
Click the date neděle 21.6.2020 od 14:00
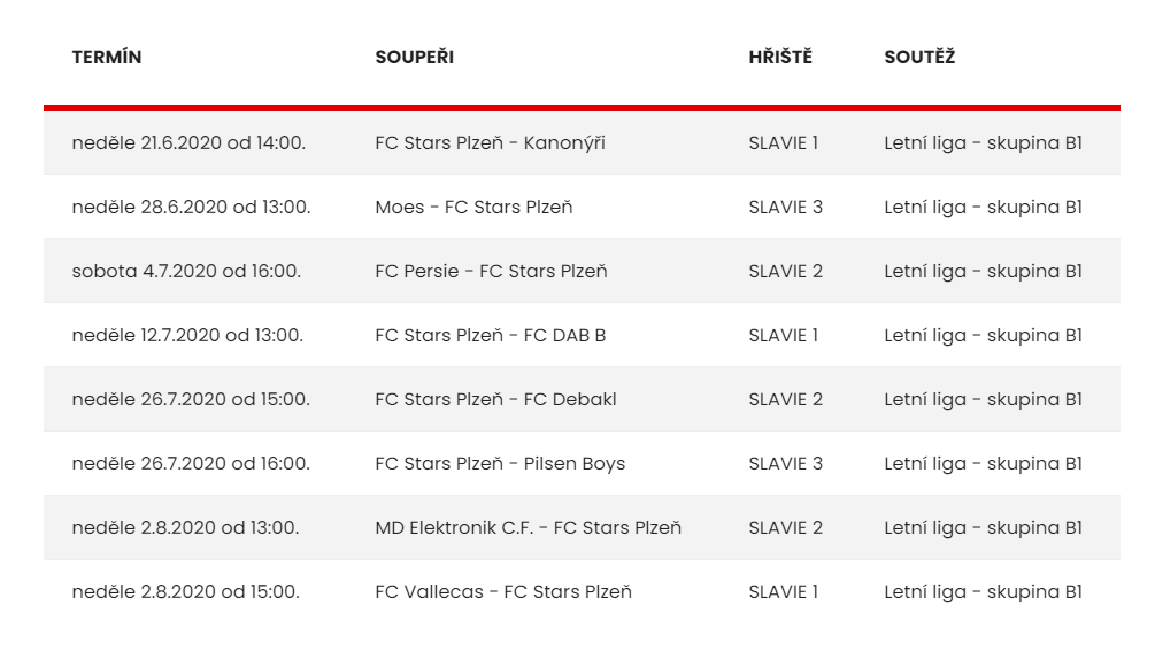pyautogui.click(x=189, y=143)
